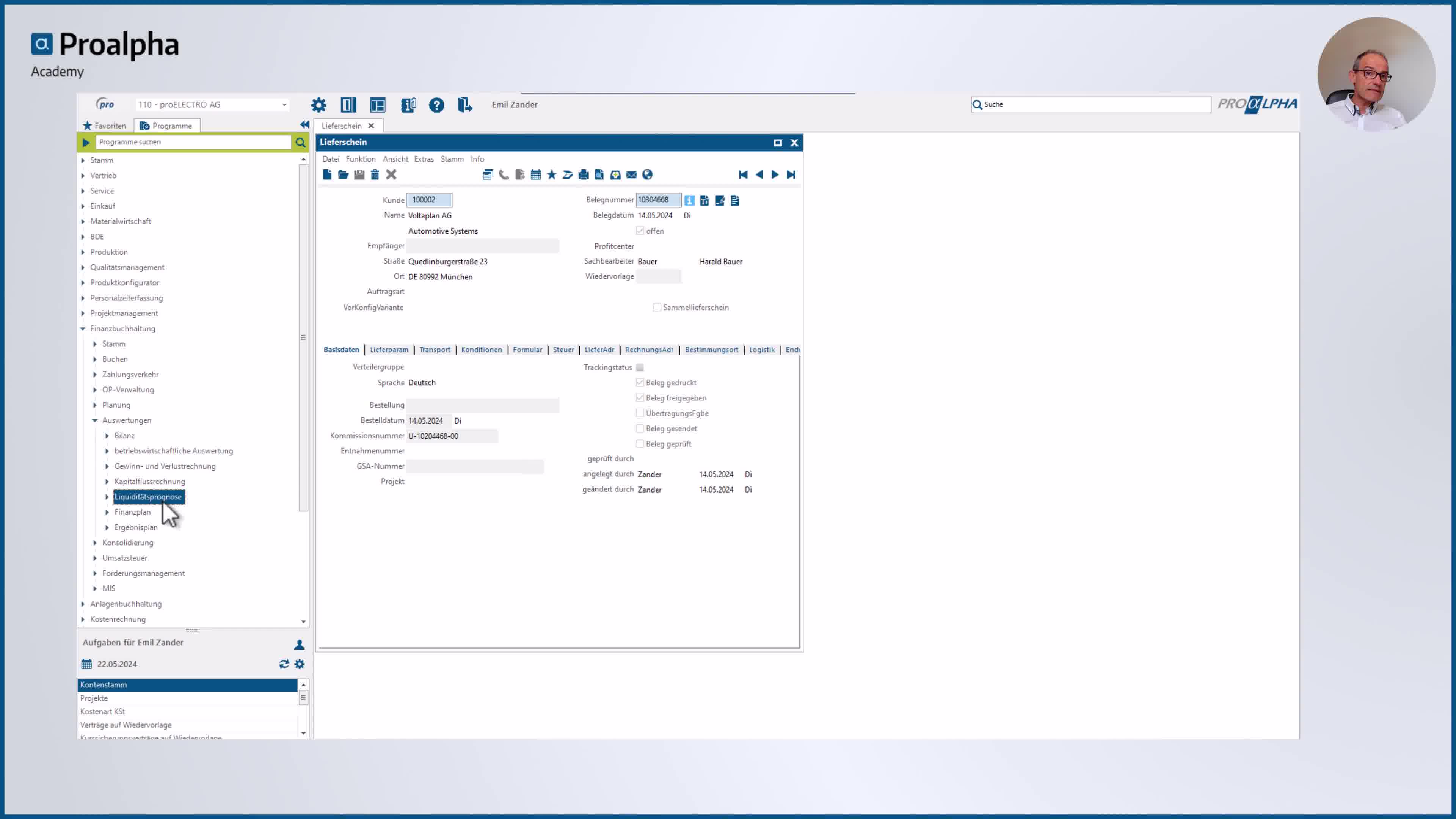This screenshot has height=819, width=1456.
Task: Open the help question mark icon
Action: pos(436,105)
